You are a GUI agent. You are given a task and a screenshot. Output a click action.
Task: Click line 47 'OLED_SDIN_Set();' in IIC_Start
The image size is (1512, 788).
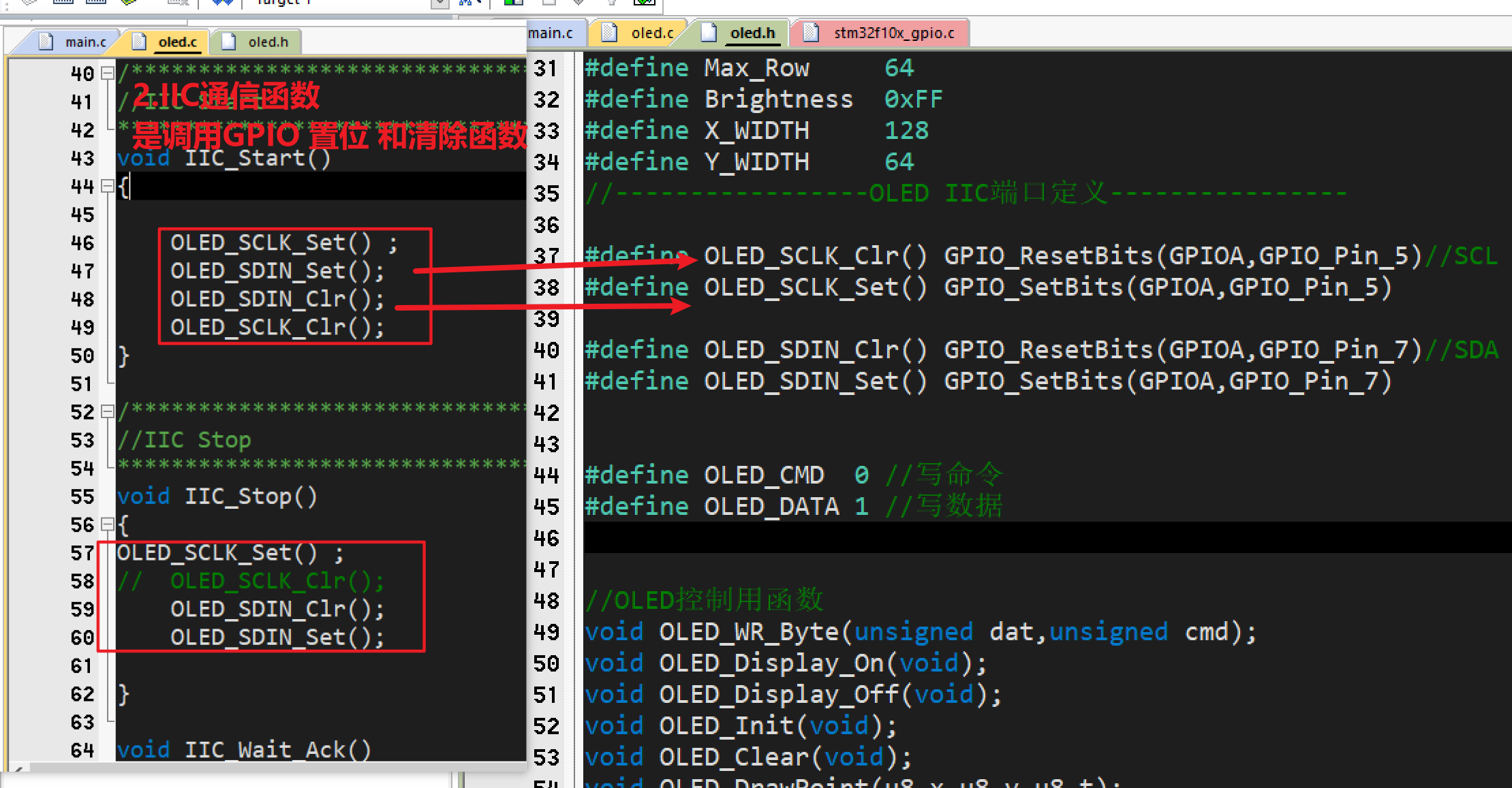[x=277, y=271]
